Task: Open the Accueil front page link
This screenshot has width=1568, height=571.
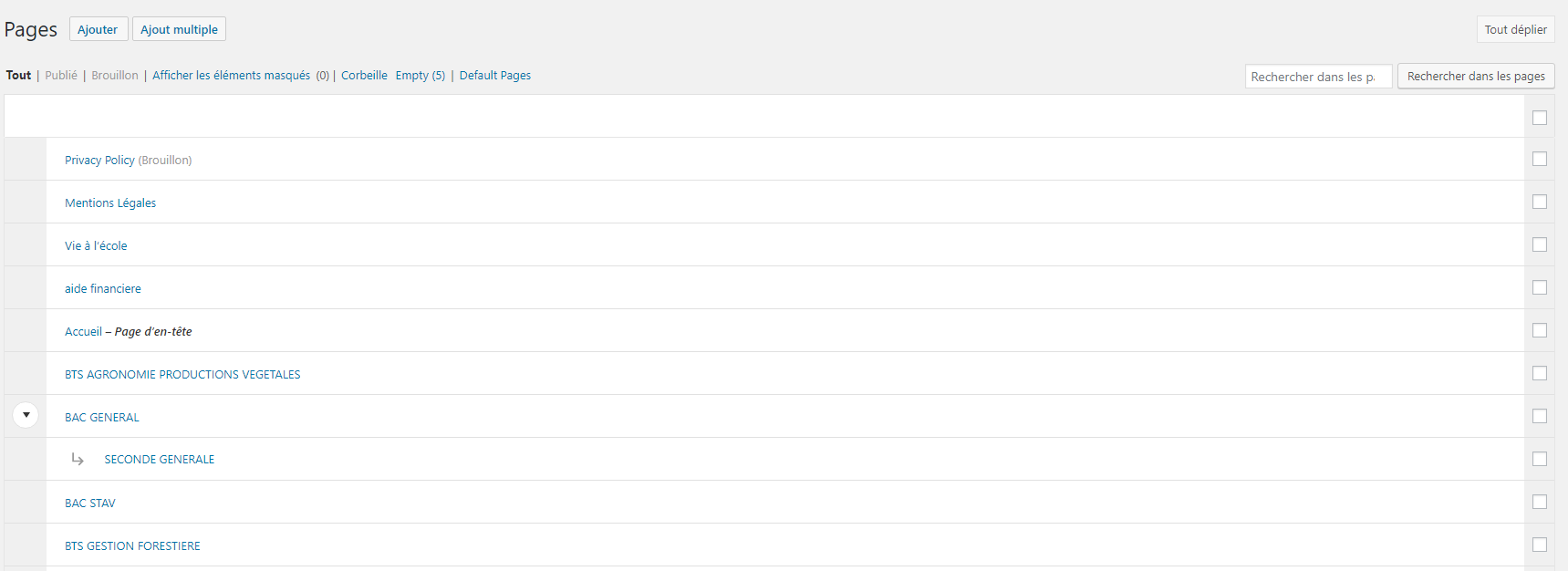Action: tap(83, 331)
